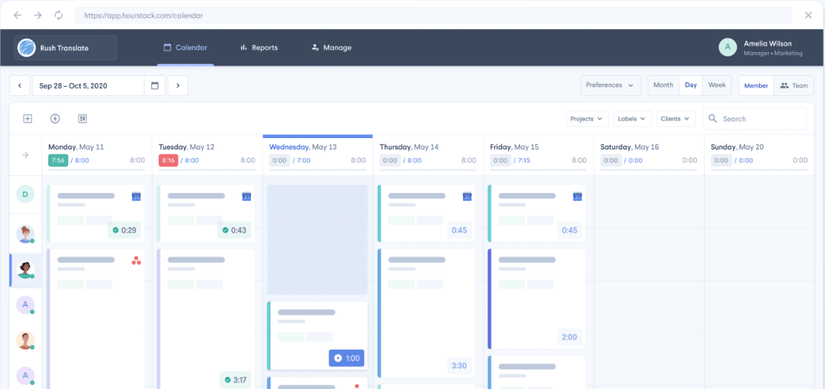Click the red 8:16 logged time badge
Image resolution: width=825 pixels, height=389 pixels.
coord(168,161)
